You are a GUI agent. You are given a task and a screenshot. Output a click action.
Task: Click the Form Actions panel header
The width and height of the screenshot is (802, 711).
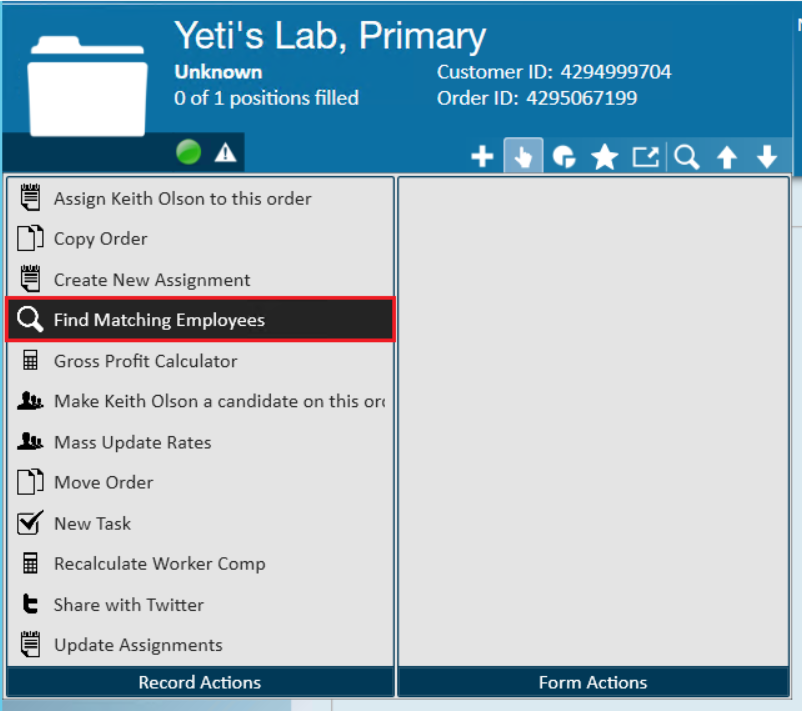(x=593, y=683)
